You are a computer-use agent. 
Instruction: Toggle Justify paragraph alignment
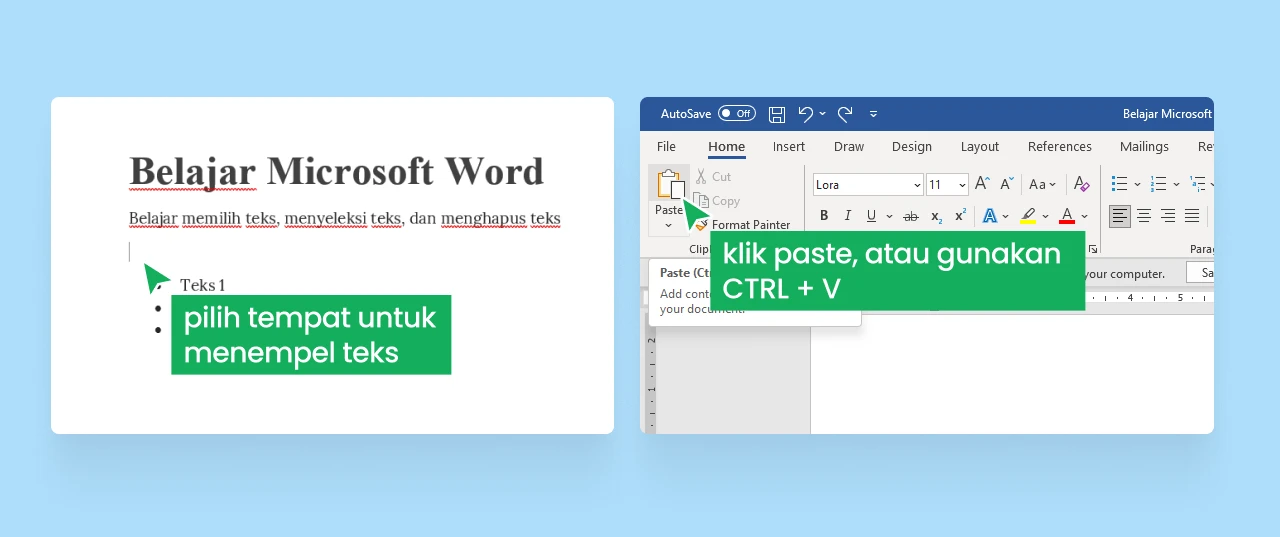pos(1192,216)
